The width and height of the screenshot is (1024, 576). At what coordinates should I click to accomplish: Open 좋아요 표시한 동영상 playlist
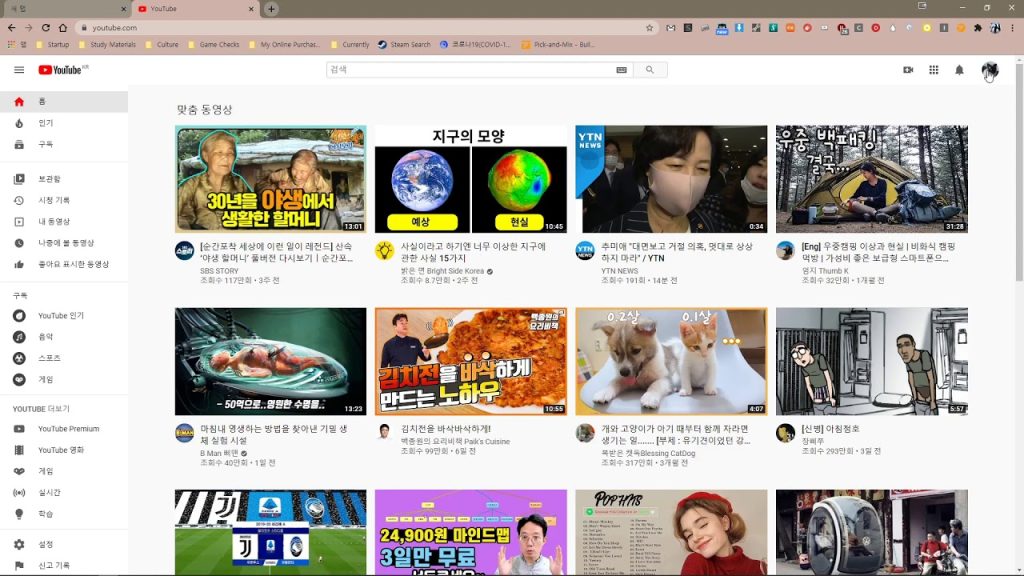tap(73, 264)
